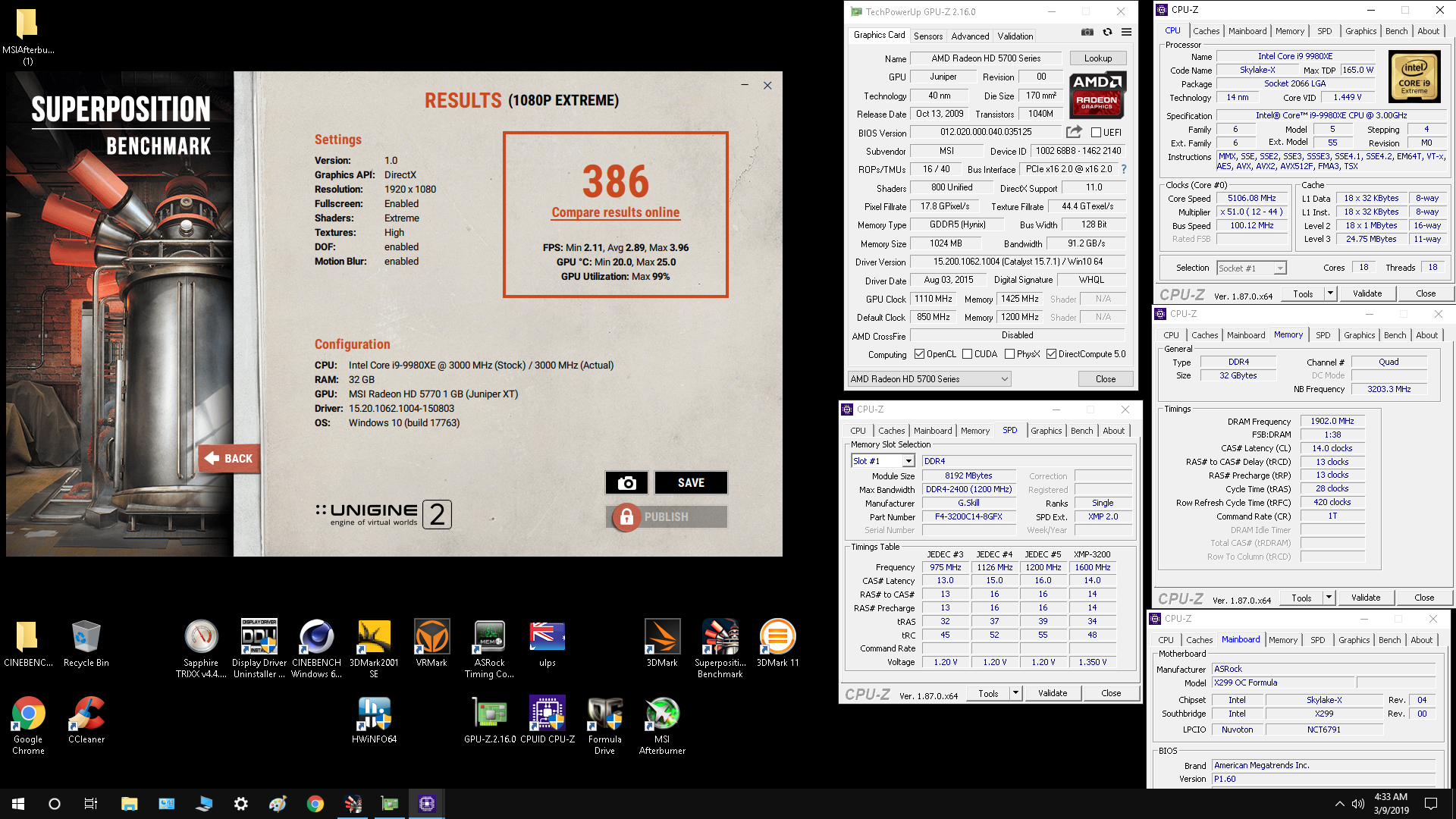
Task: Switch to GPU-Z Sensors tab
Action: [928, 36]
